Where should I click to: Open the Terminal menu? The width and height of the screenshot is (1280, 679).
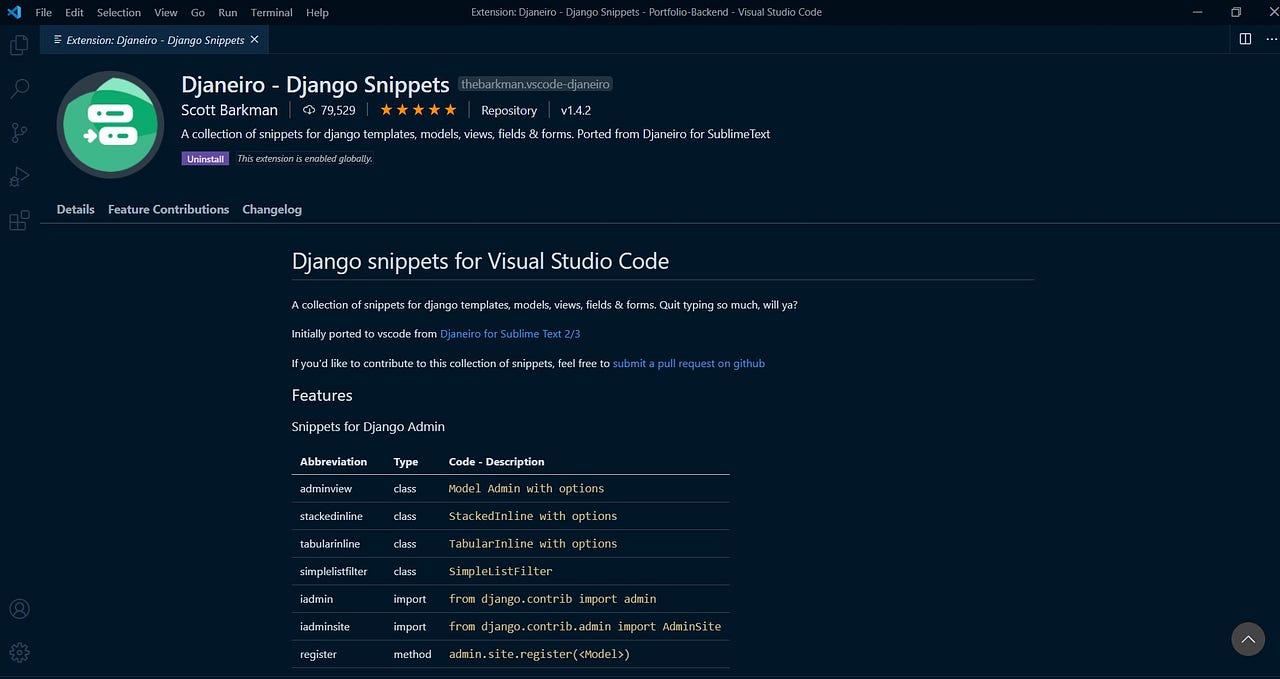point(271,12)
